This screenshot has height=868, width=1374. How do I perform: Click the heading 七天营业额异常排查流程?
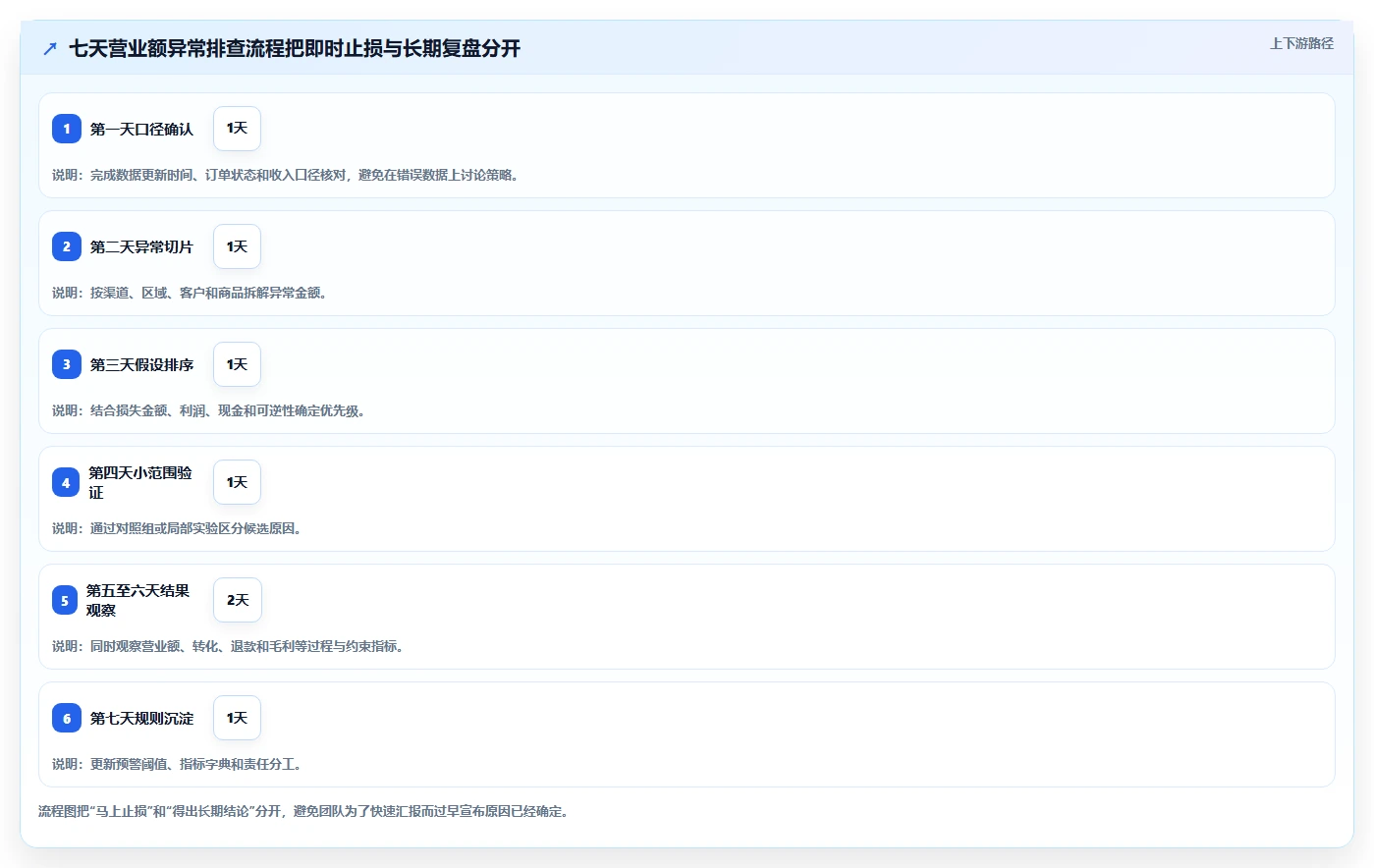295,48
